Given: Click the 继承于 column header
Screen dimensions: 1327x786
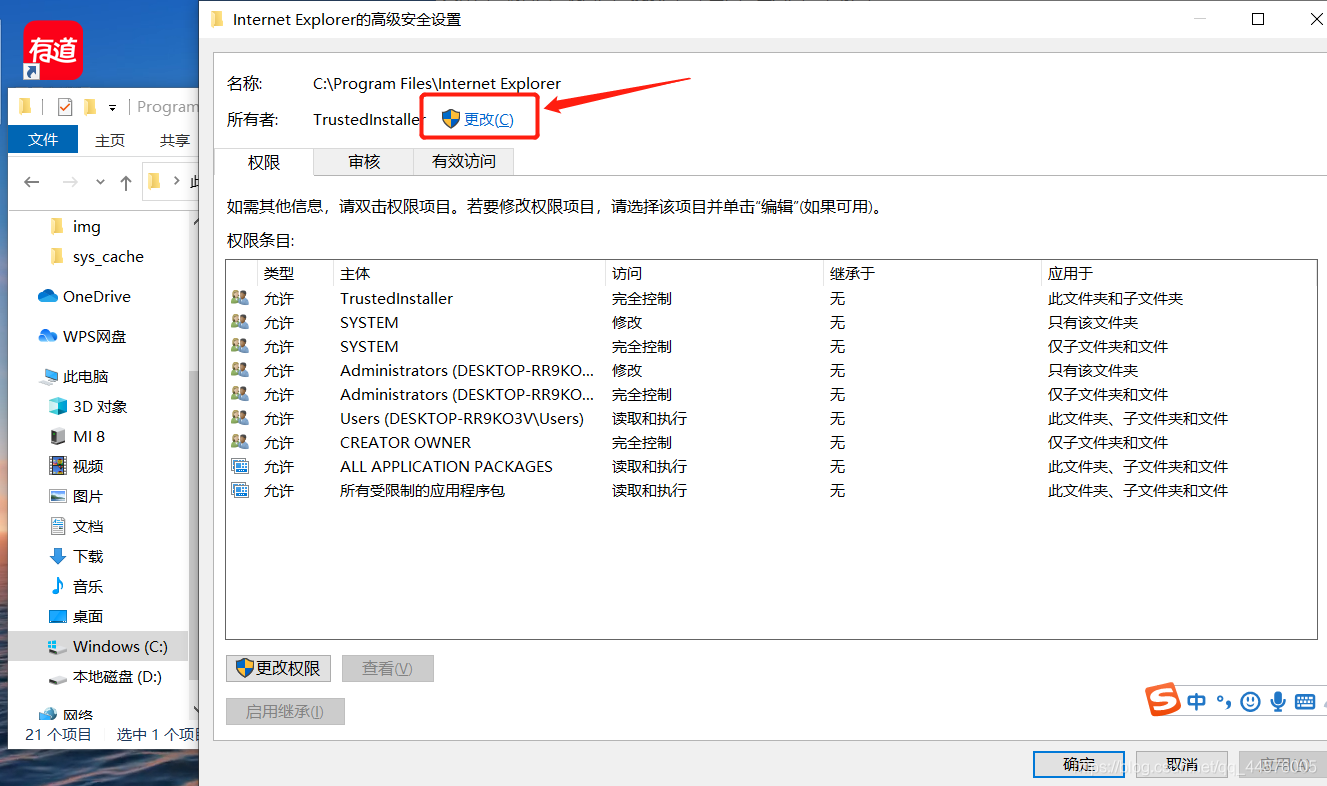Looking at the screenshot, I should [932, 273].
